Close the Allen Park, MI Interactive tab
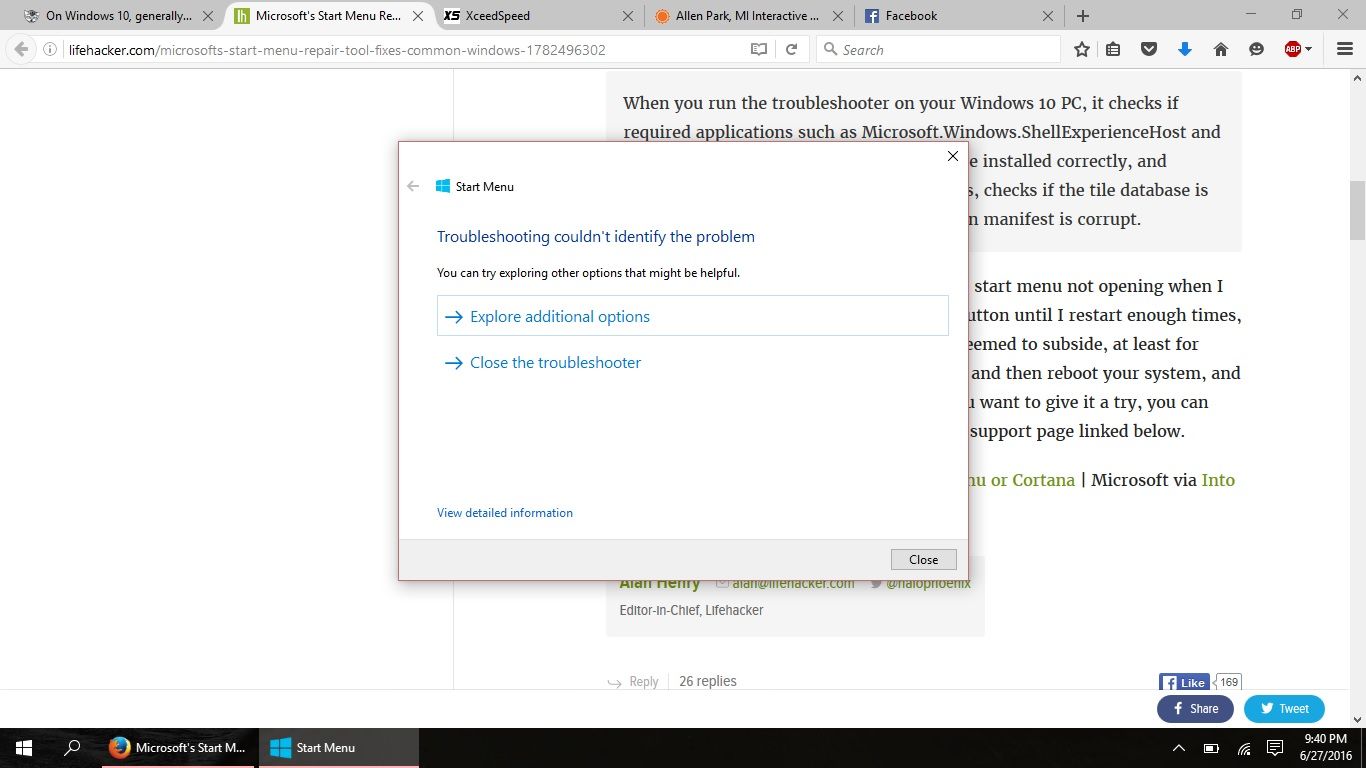This screenshot has width=1366, height=768. click(838, 16)
